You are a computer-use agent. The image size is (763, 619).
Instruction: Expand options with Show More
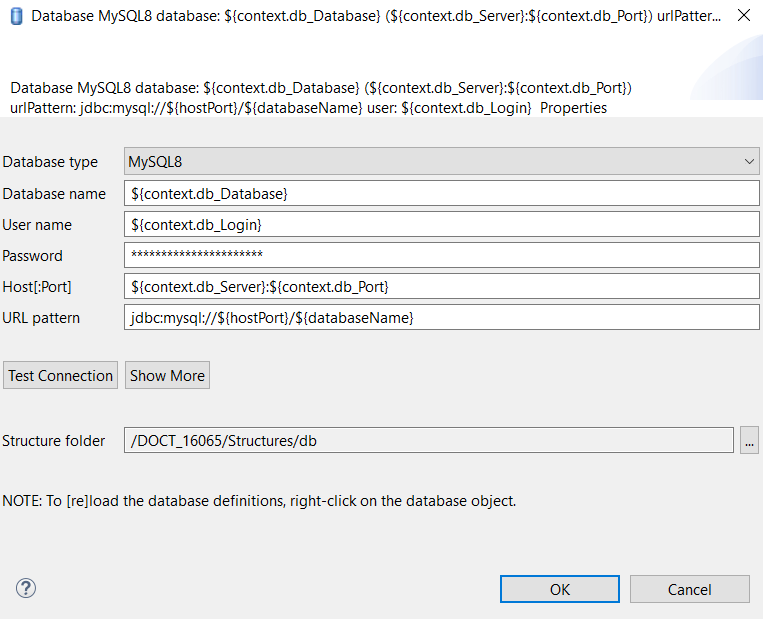point(167,376)
